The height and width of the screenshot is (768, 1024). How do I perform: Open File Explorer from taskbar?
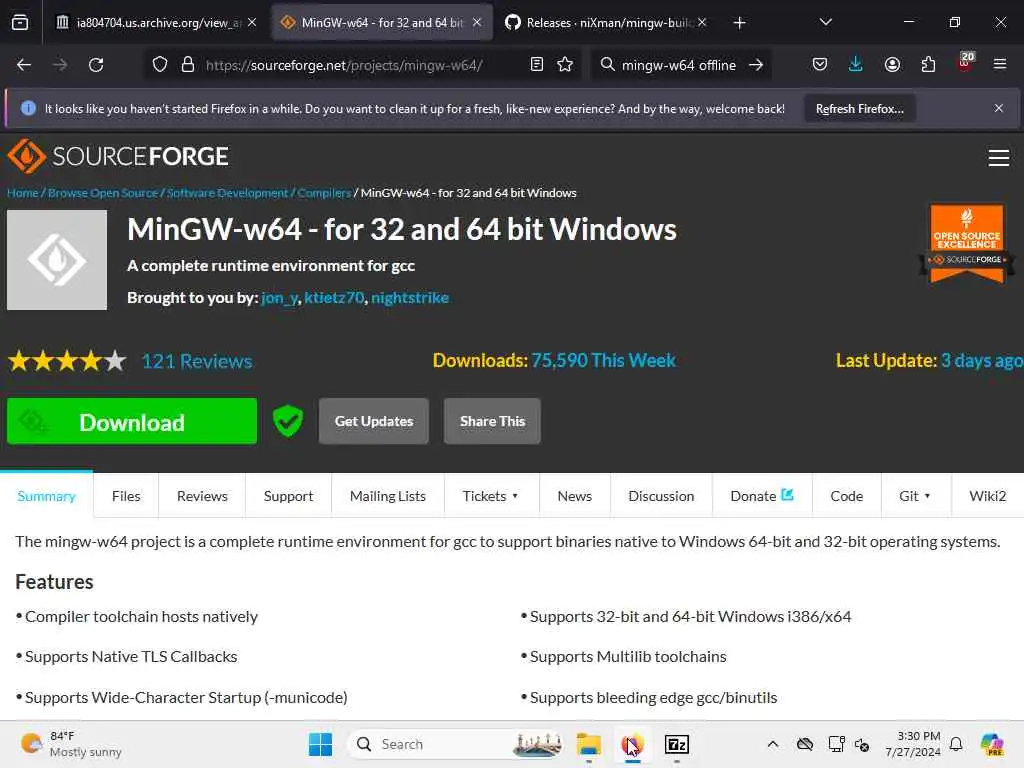(588, 744)
